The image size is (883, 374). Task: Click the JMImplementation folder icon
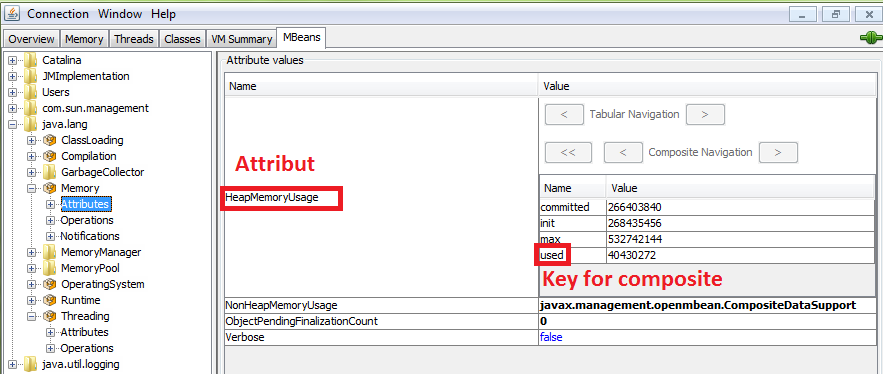(x=31, y=76)
